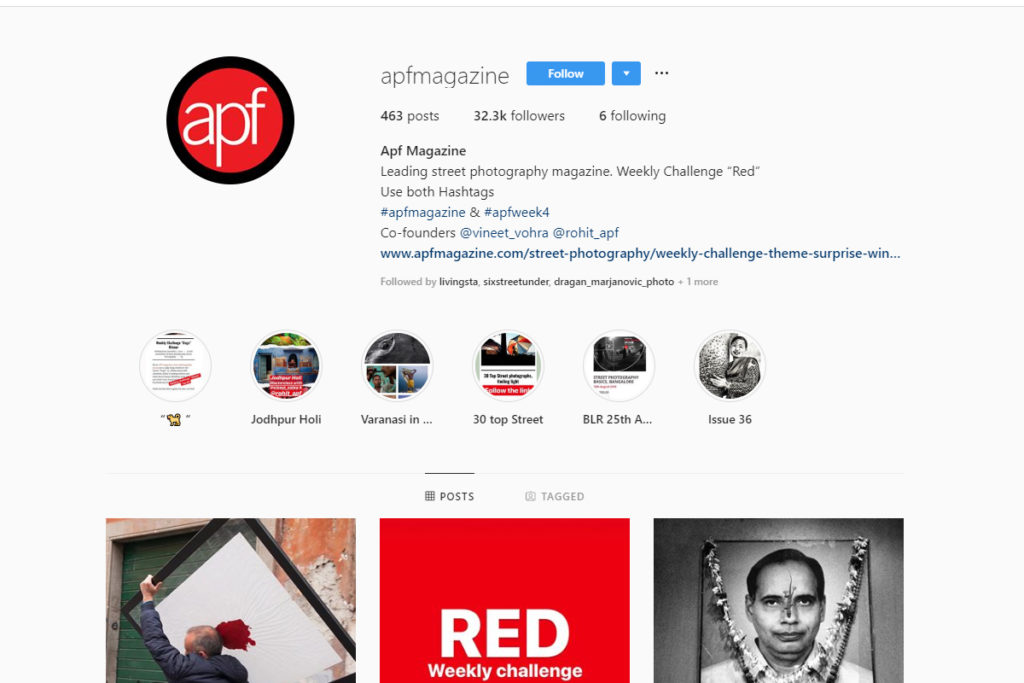This screenshot has height=683, width=1024.
Task: Select the Posts tab
Action: coord(449,496)
